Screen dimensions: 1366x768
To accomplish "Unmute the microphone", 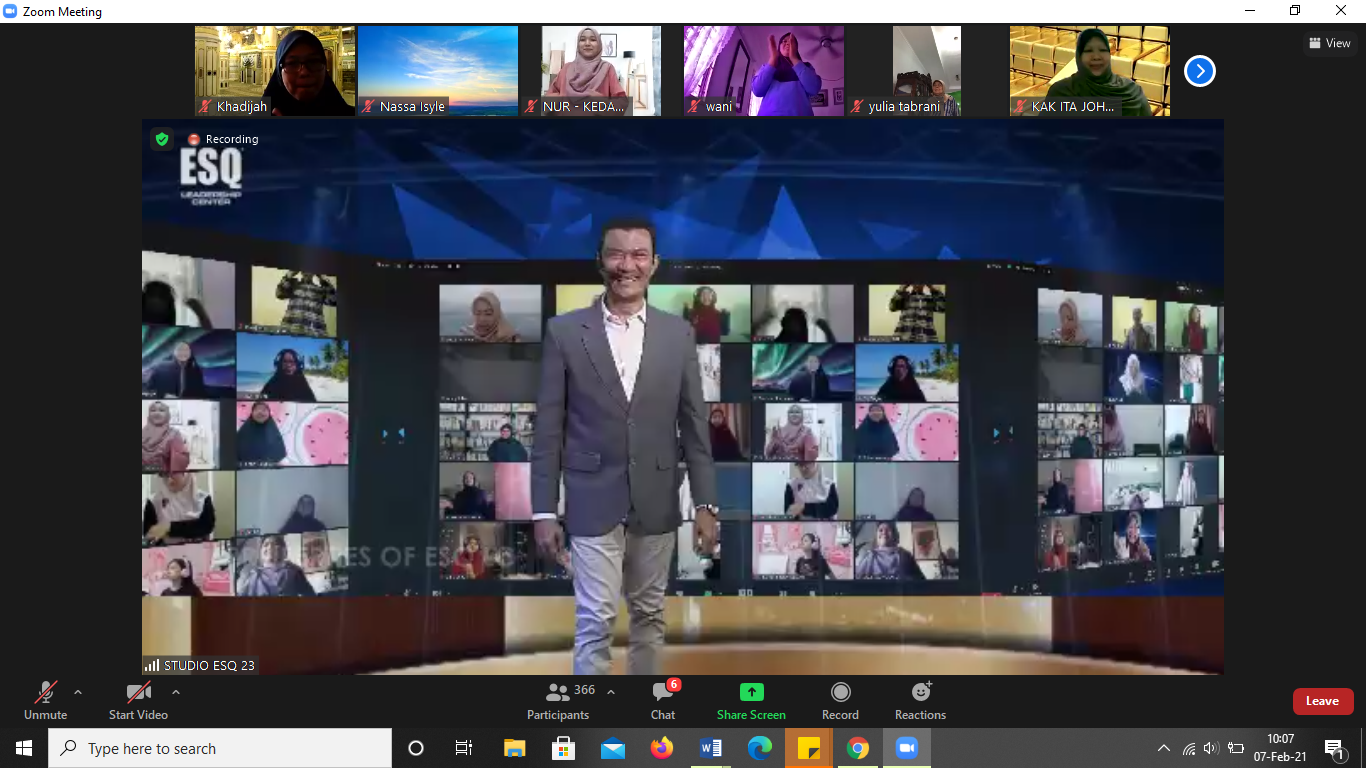I will pos(46,700).
